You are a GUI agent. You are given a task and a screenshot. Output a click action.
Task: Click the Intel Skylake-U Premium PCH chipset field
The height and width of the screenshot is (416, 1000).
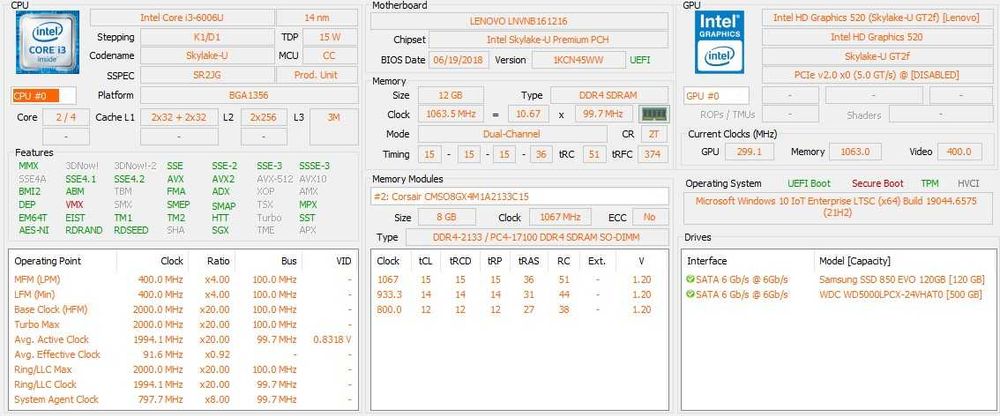click(x=548, y=40)
